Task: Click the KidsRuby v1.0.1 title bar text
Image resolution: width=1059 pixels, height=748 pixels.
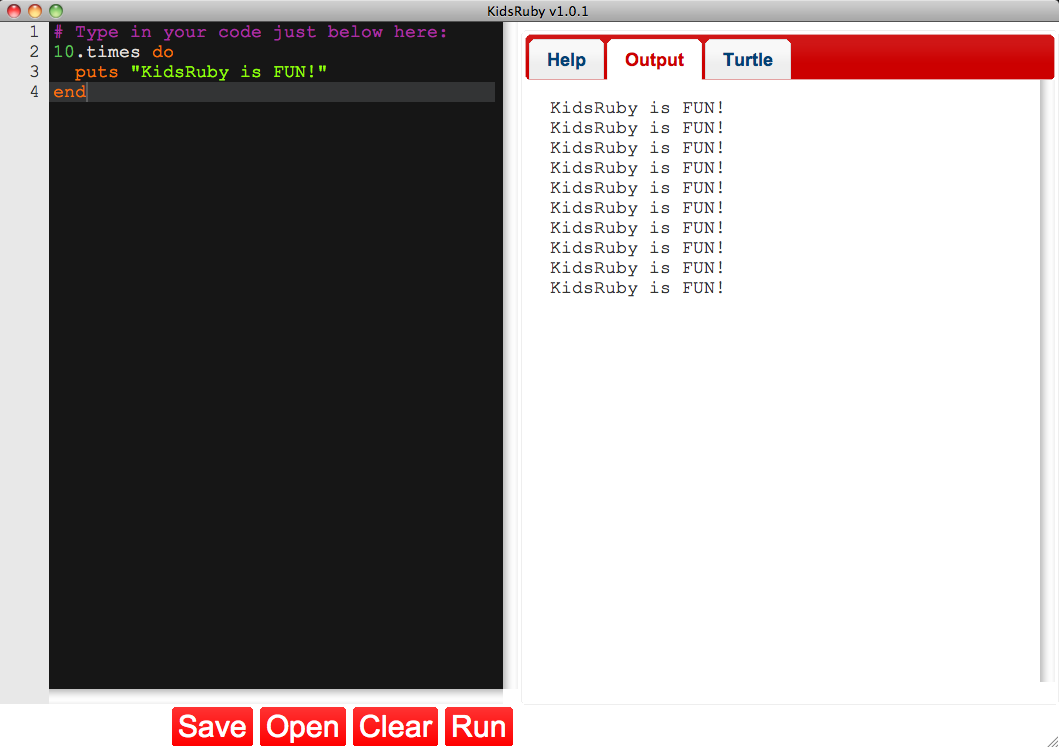Action: coord(538,11)
